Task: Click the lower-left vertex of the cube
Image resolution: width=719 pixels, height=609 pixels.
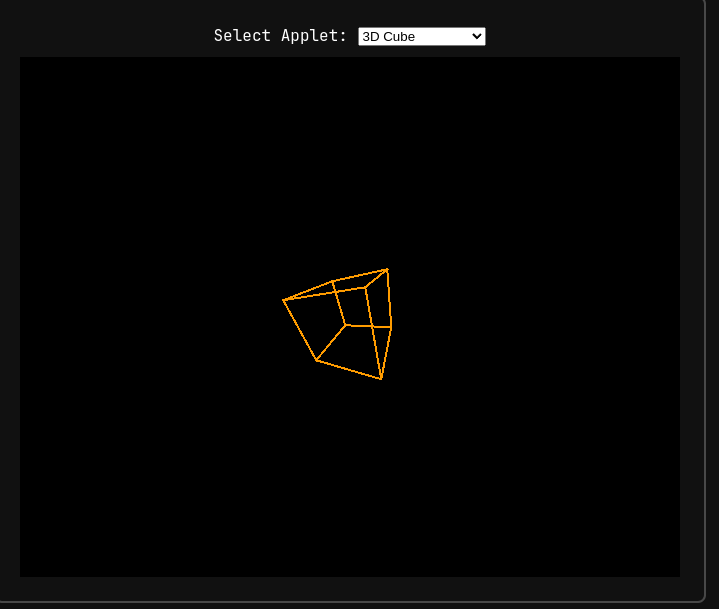Action: [317, 360]
